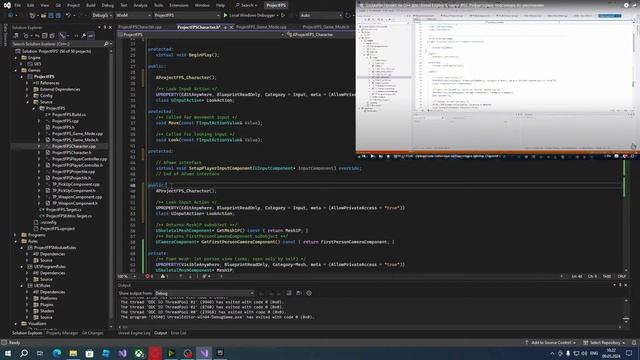640x360 pixels.
Task: Toggle preview selected items icon in Solution Explorer
Action: click(x=91, y=36)
